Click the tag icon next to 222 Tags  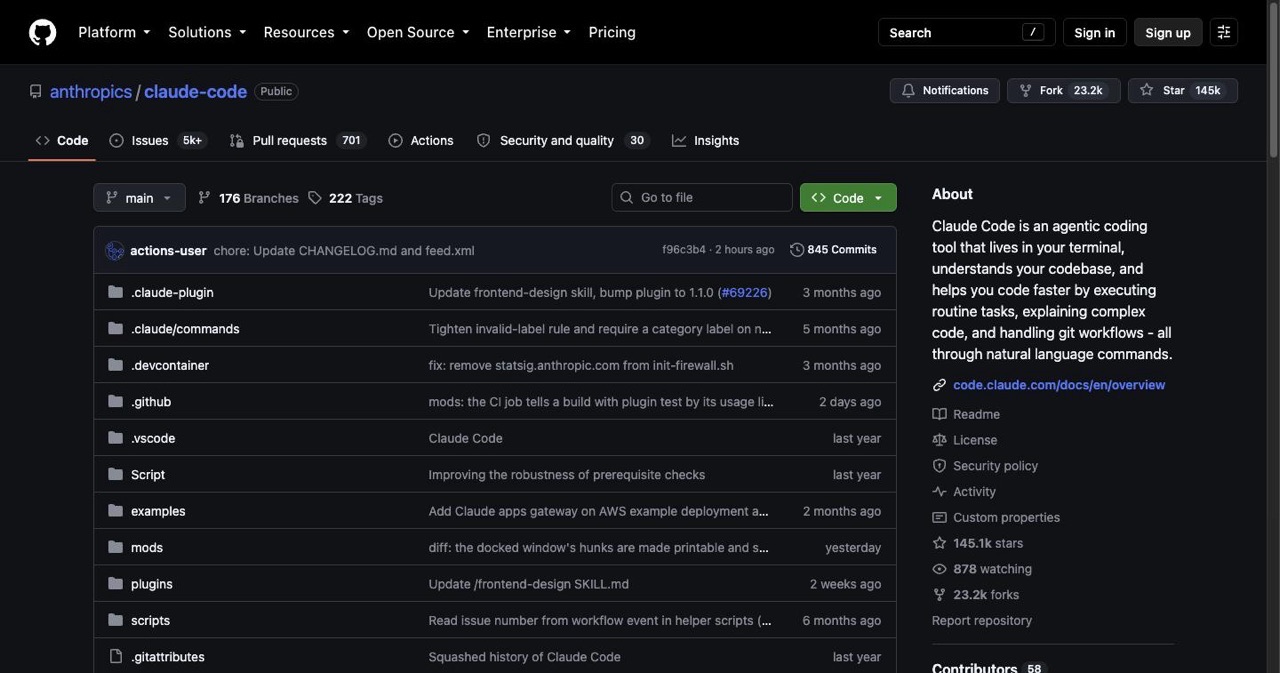click(x=315, y=198)
